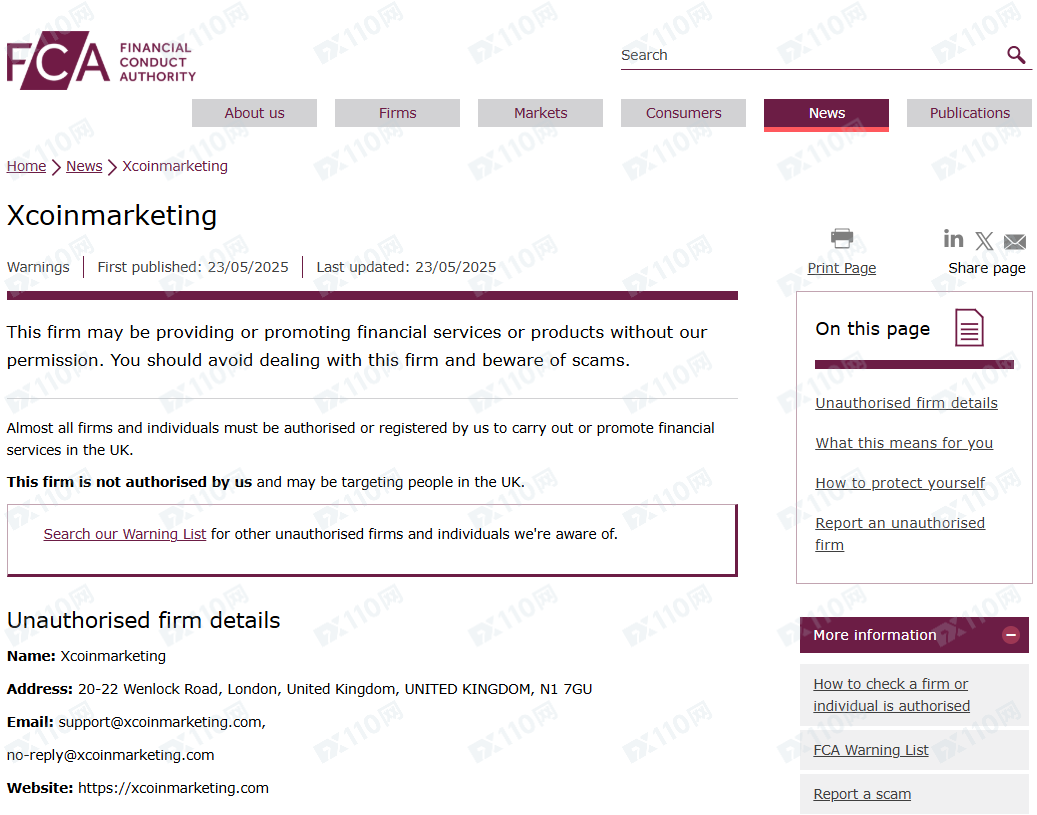Open the About us menu
This screenshot has width=1037, height=815.
254,113
